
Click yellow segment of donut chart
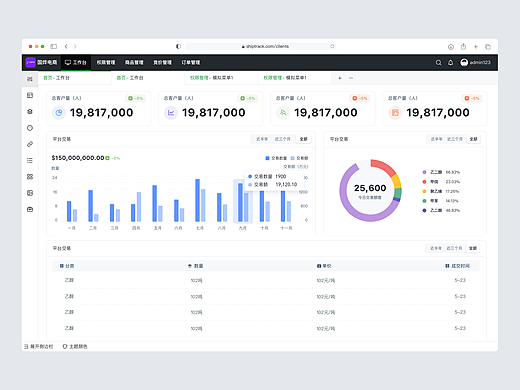click(x=397, y=182)
